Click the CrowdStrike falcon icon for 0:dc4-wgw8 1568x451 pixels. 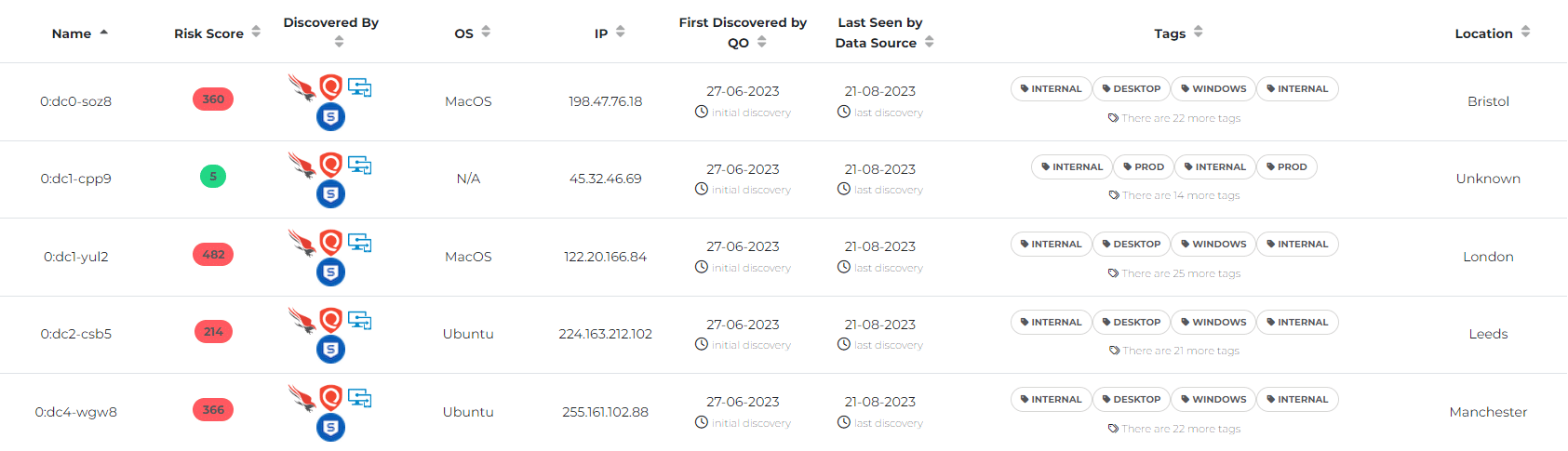pyautogui.click(x=302, y=399)
